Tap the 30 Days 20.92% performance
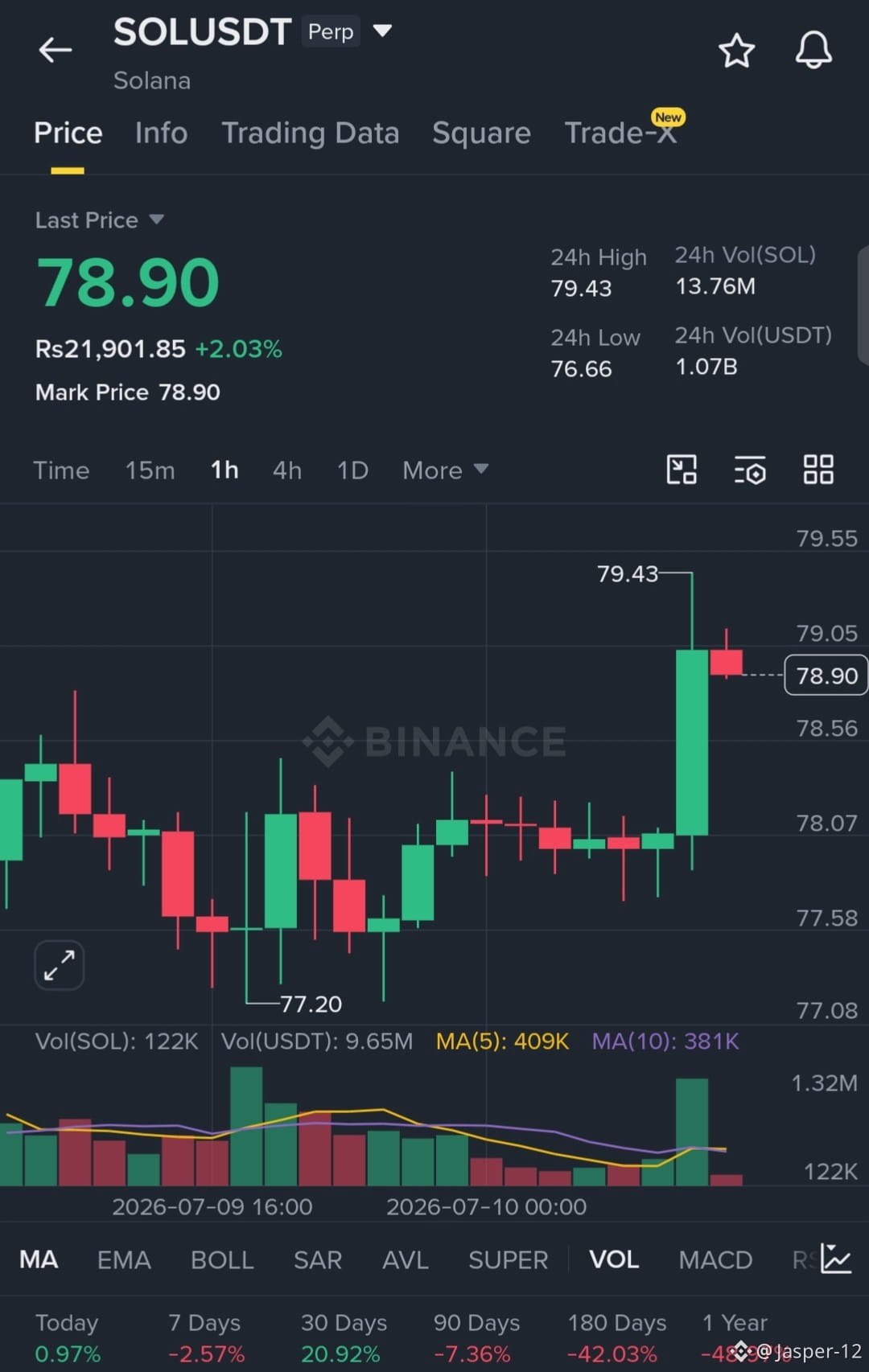The image size is (869, 1372). coord(344,1338)
